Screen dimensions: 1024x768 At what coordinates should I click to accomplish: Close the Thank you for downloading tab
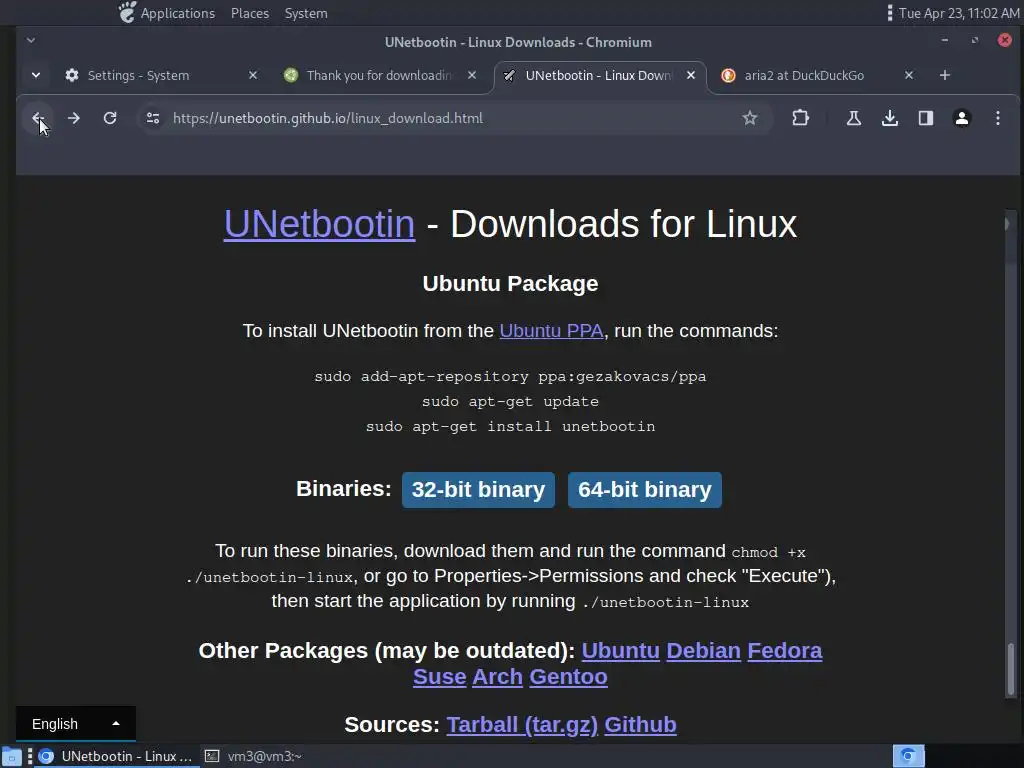(x=472, y=75)
